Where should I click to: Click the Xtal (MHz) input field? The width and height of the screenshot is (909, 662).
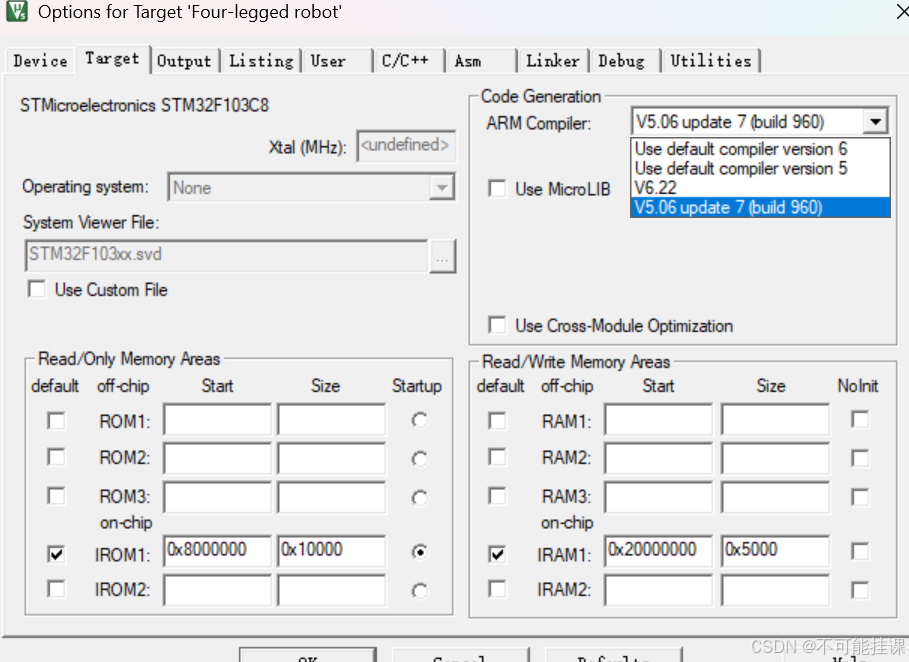click(406, 146)
